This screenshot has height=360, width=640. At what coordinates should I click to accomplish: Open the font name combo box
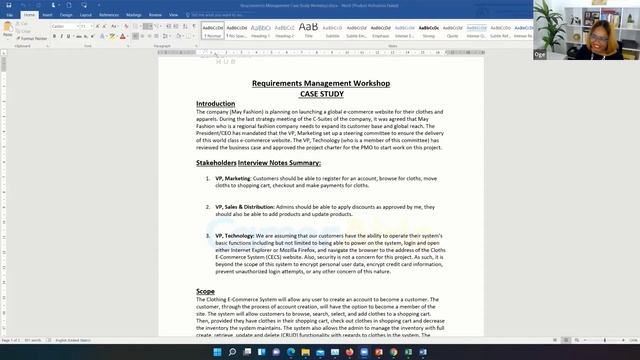point(65,26)
